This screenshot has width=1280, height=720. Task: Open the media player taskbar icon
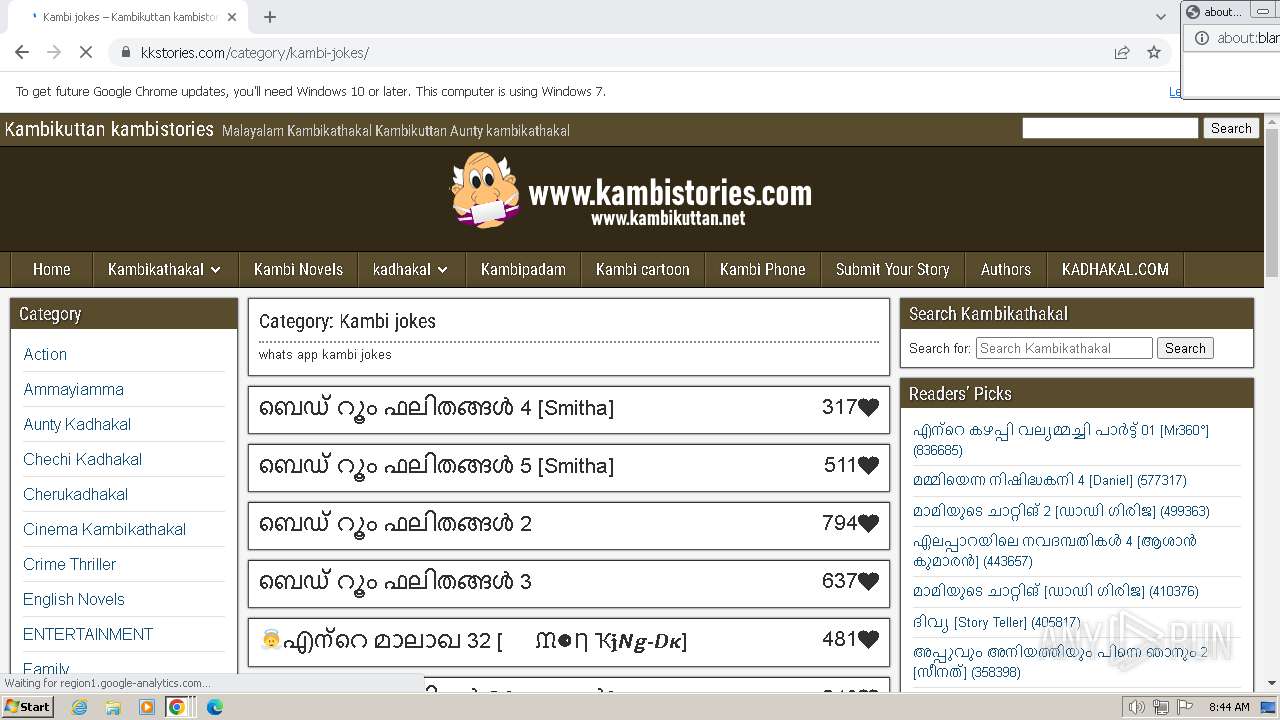pyautogui.click(x=146, y=707)
